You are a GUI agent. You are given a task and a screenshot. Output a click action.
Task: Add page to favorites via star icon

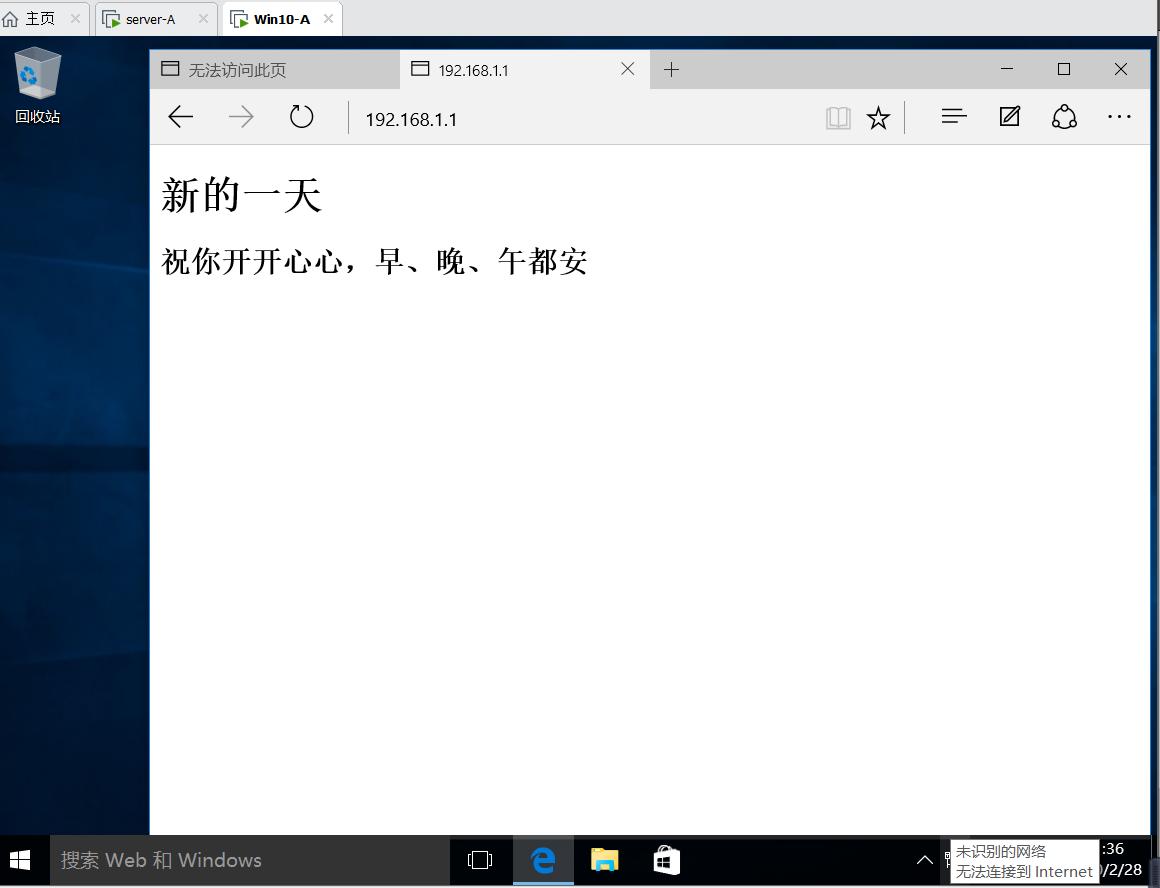point(878,117)
